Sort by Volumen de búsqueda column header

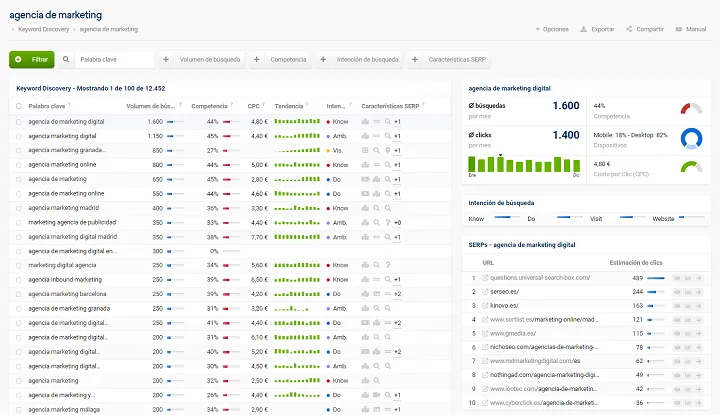151,106
